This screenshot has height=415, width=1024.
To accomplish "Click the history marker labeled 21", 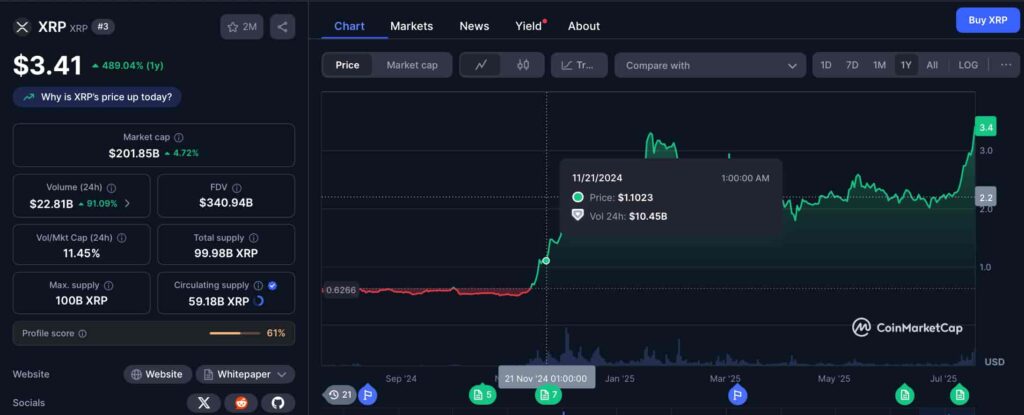I will (x=340, y=395).
